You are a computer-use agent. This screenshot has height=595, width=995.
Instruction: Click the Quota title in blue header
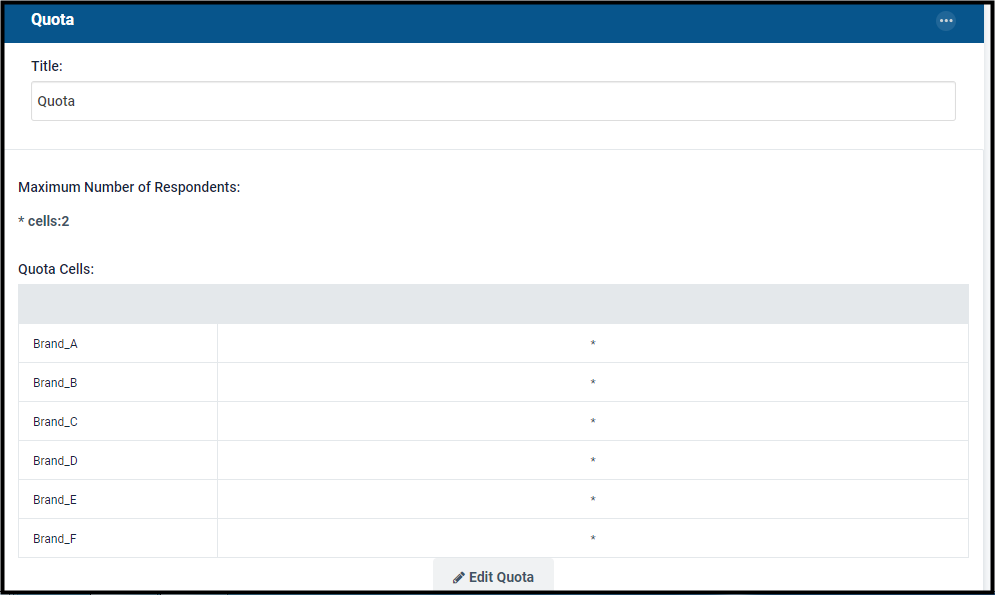53,20
